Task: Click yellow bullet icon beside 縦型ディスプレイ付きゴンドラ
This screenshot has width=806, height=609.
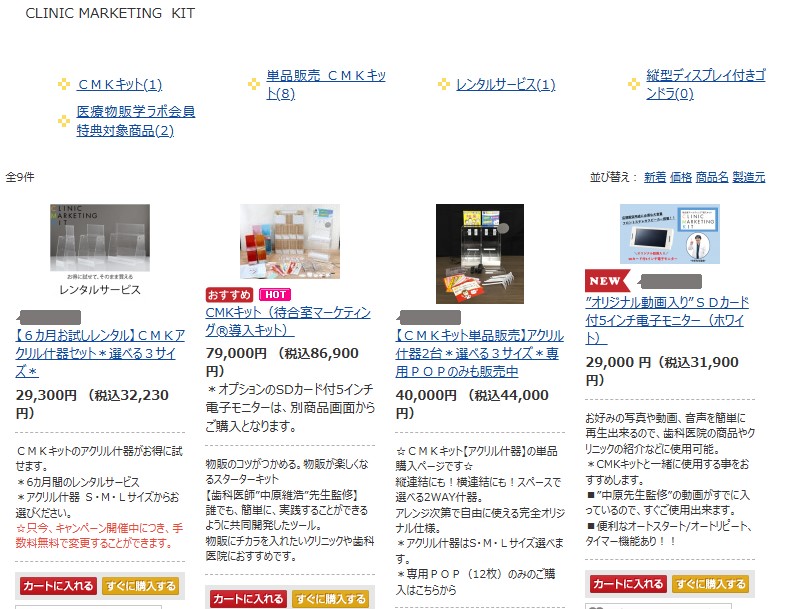Action: click(634, 84)
